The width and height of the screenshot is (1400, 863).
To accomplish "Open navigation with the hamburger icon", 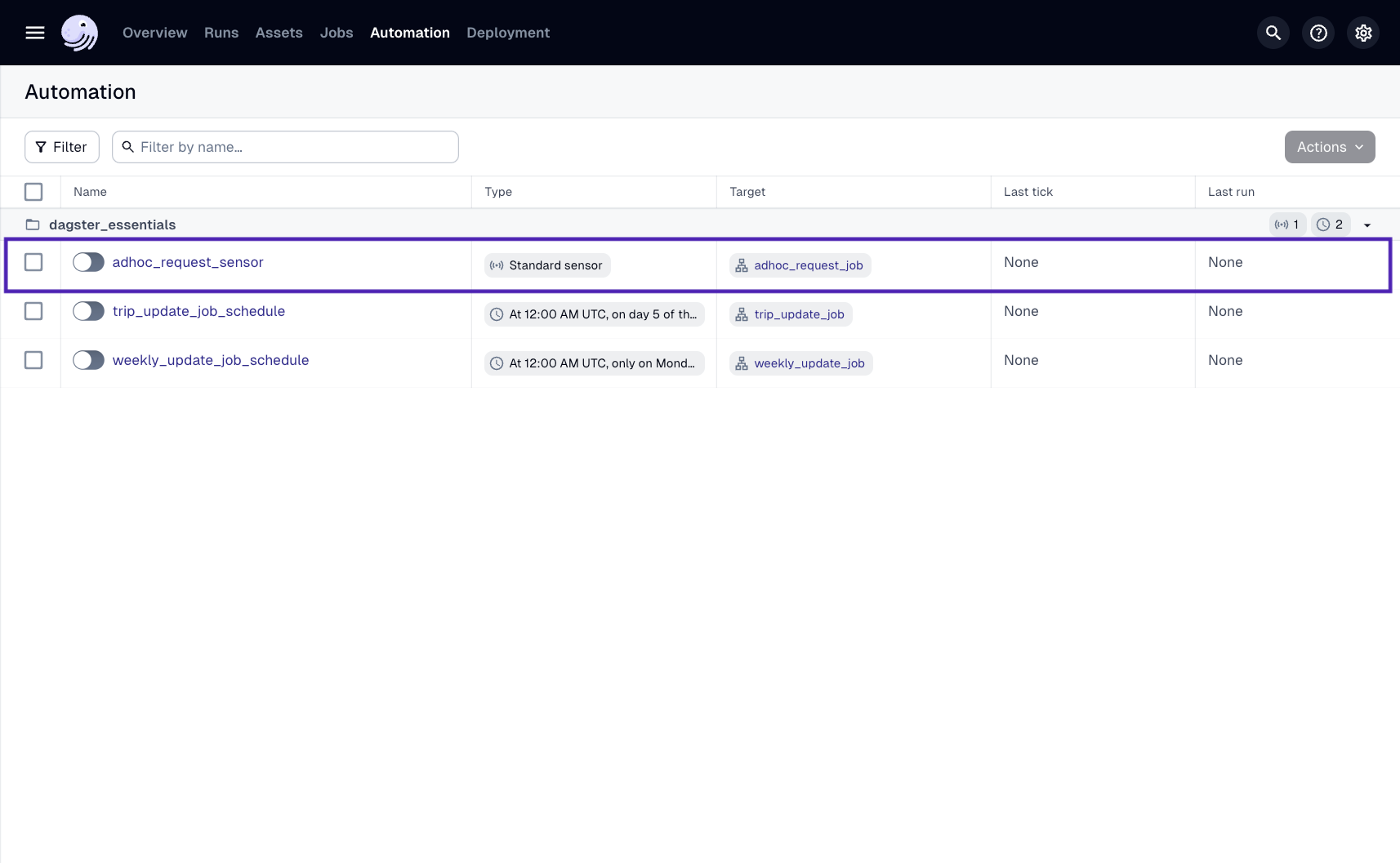I will click(x=34, y=33).
